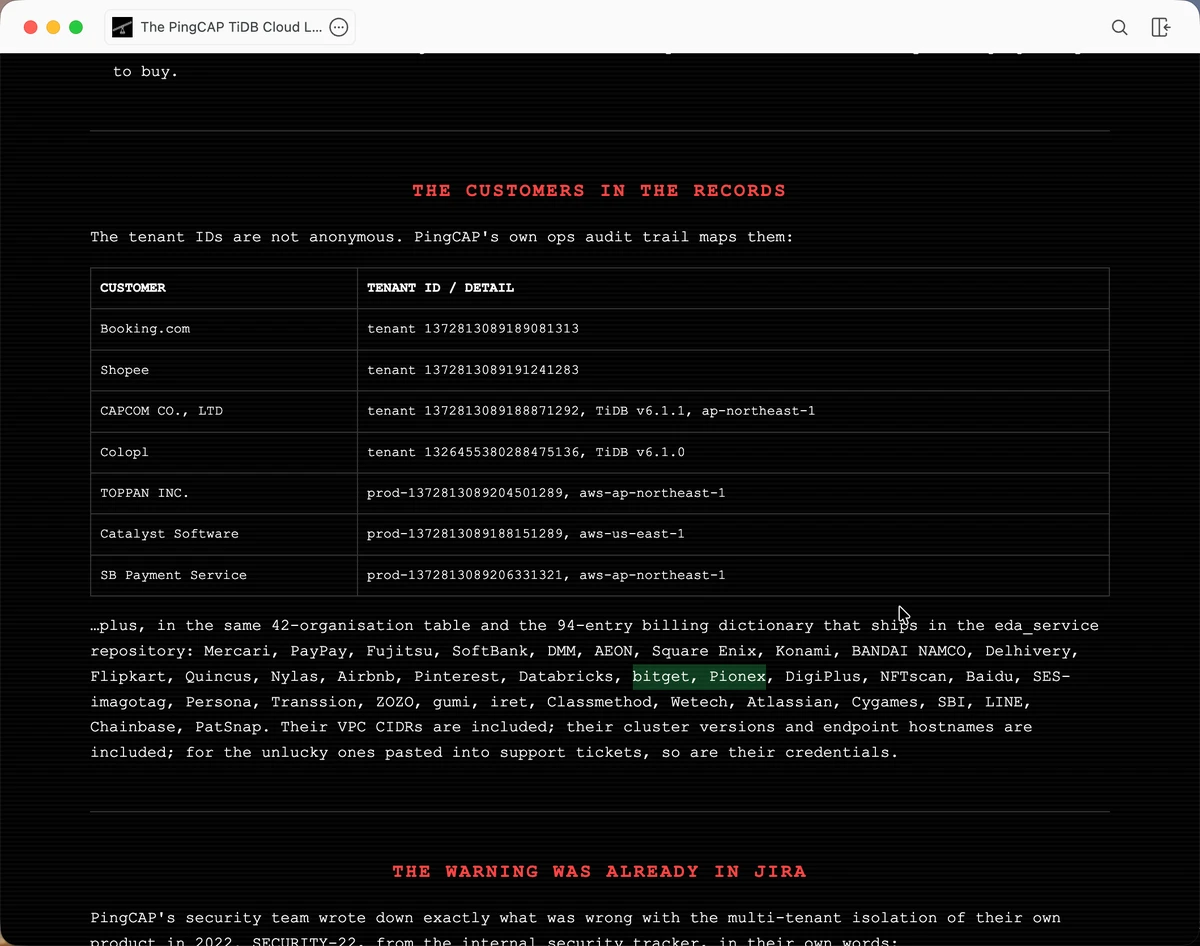Select the Colopl customer cell
This screenshot has width=1200, height=946.
[224, 452]
